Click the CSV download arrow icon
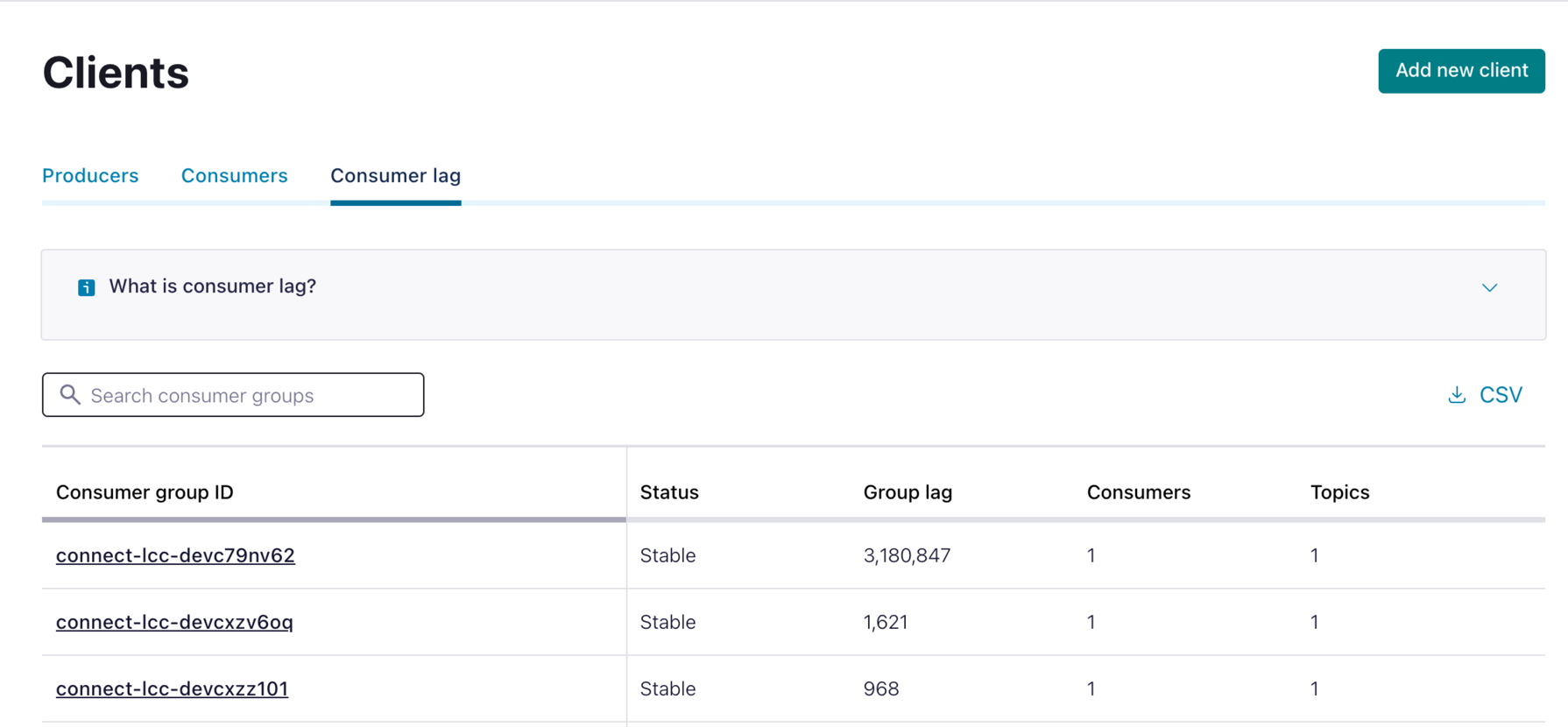Viewport: 1568px width, 727px height. 1456,395
